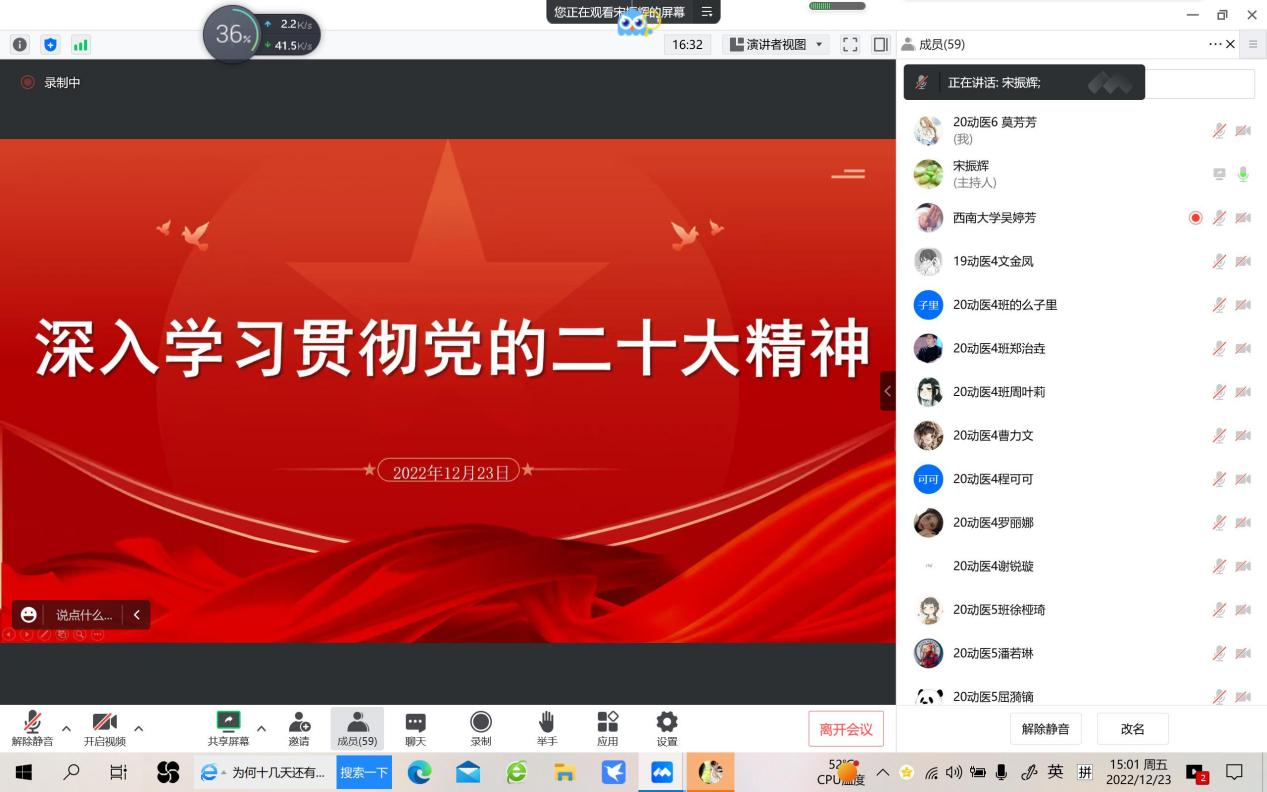Viewport: 1267px width, 792px height.
Task: Raise hand using the 举手 icon
Action: 546,723
